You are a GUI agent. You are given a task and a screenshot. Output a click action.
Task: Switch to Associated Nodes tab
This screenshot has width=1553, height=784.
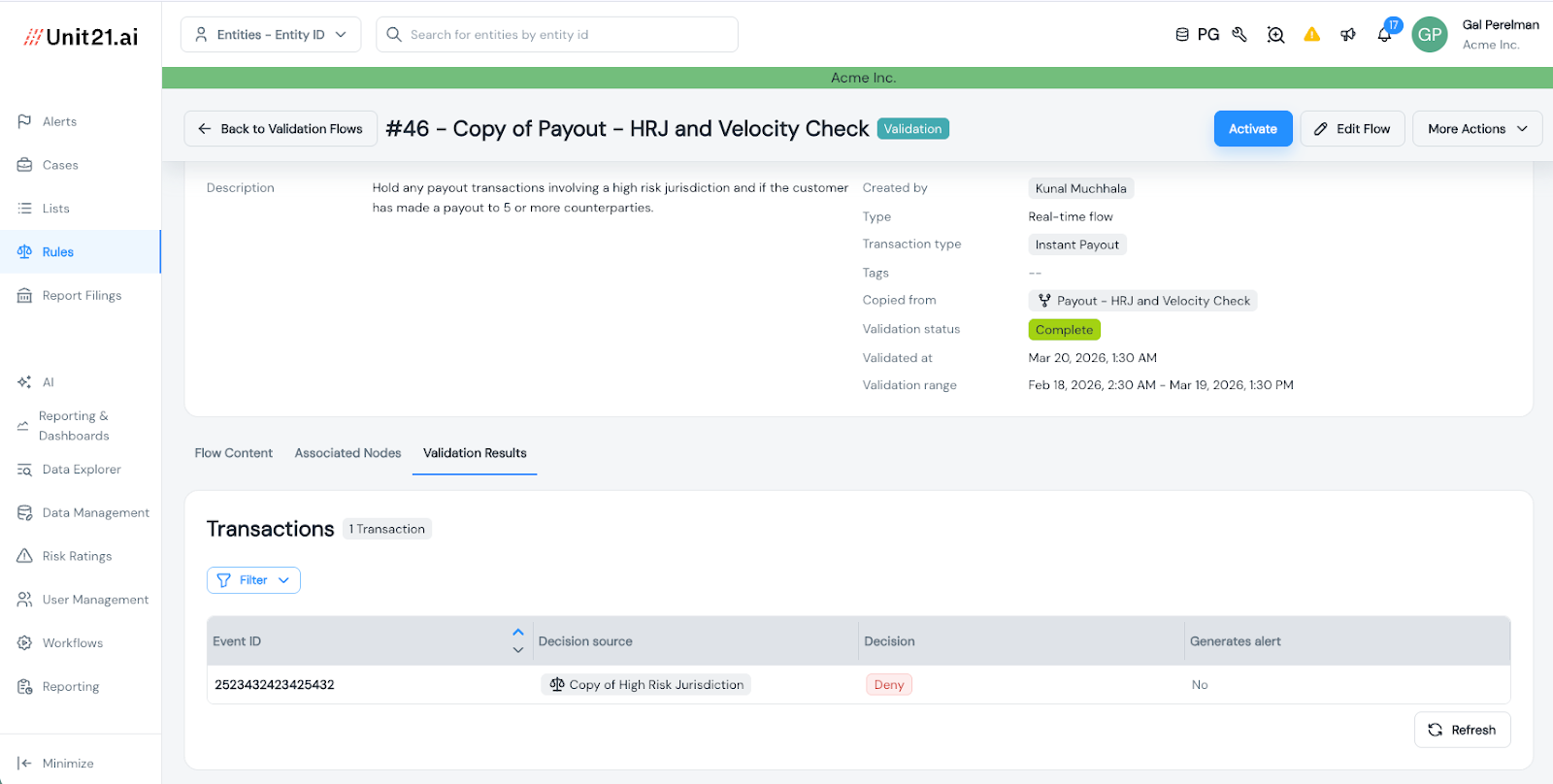pos(347,453)
